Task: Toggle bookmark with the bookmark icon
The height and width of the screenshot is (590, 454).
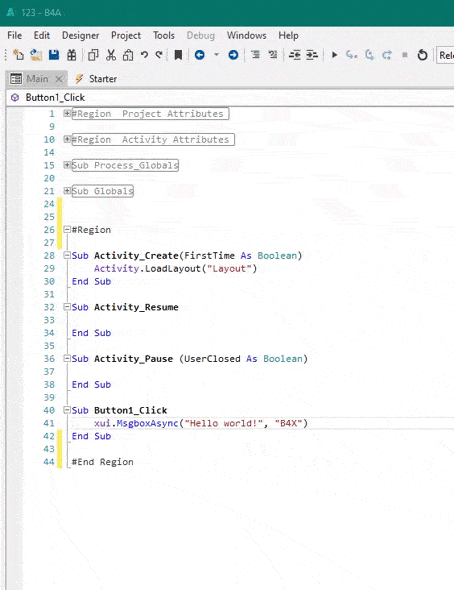Action: click(x=178, y=55)
